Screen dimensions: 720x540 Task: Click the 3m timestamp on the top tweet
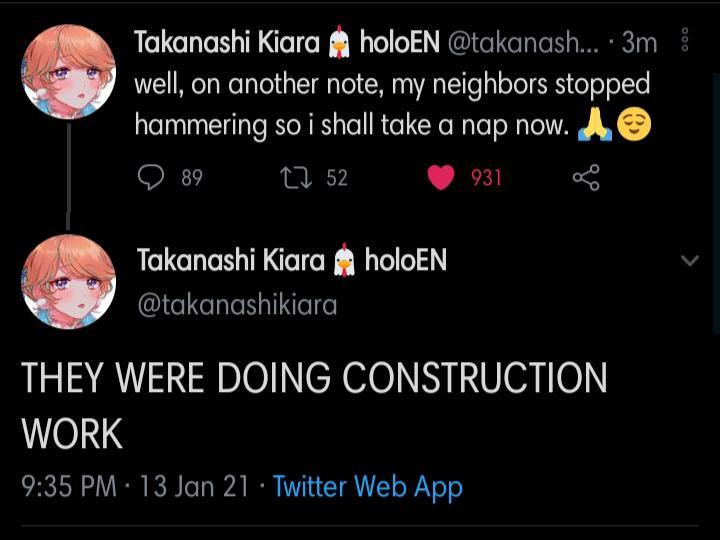coord(639,42)
